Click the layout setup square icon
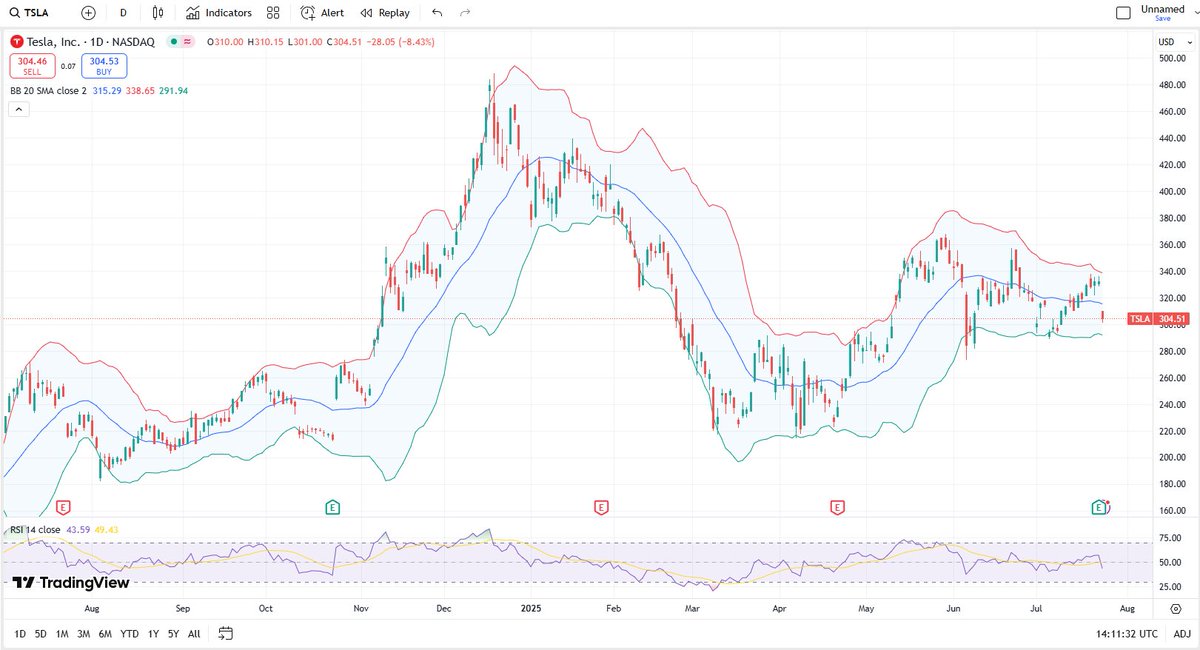The width and height of the screenshot is (1200, 650). click(1123, 13)
